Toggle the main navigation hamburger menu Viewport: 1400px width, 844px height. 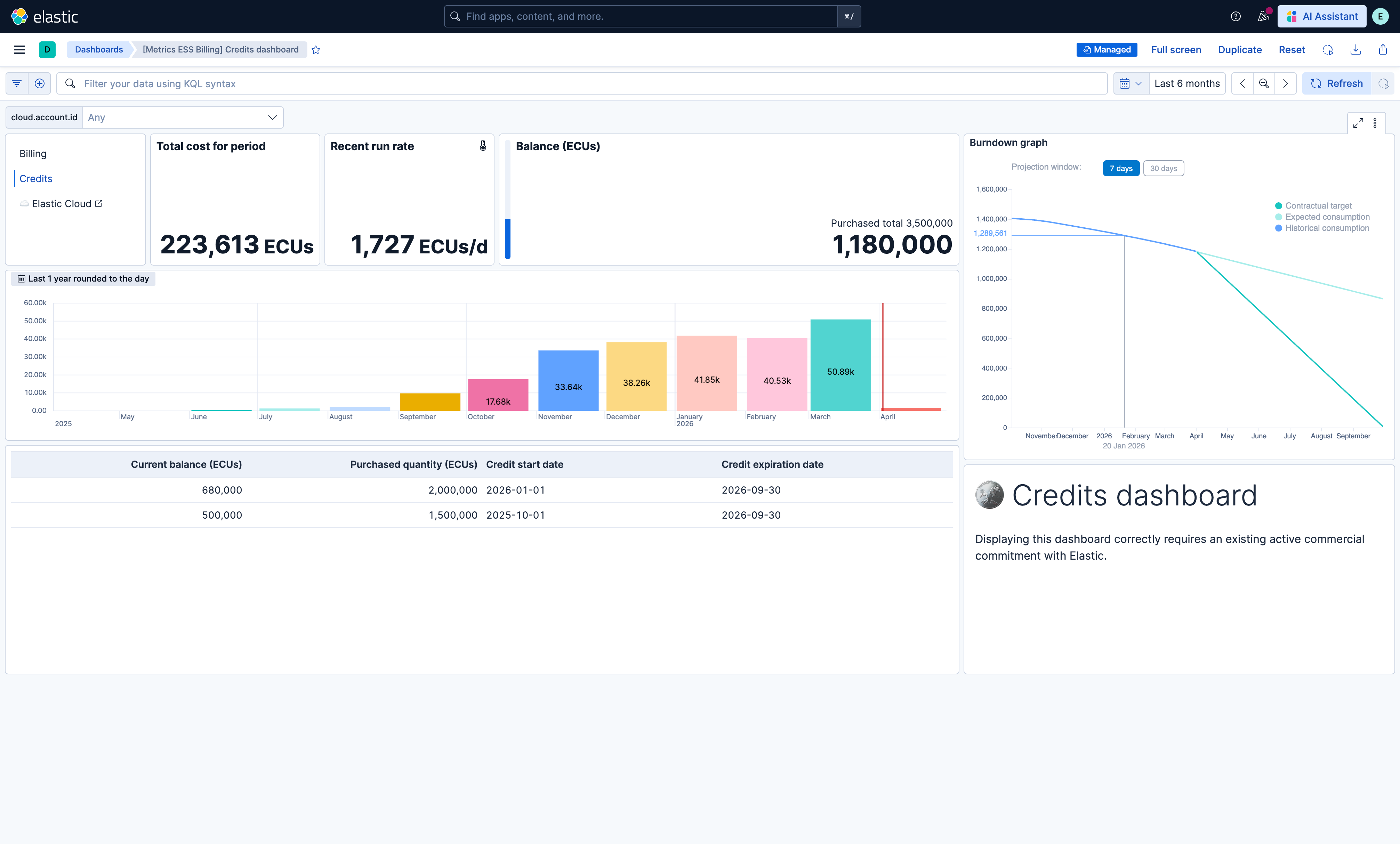[19, 49]
